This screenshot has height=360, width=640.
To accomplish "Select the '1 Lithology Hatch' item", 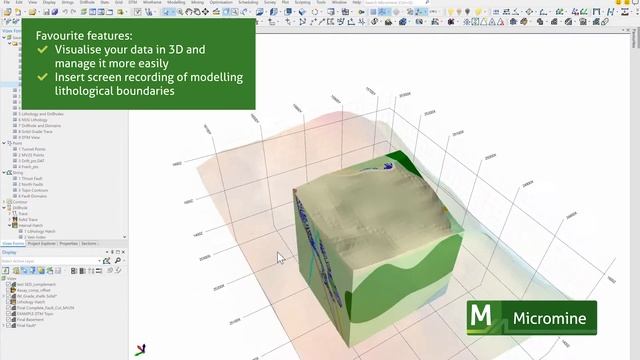I will (39, 231).
